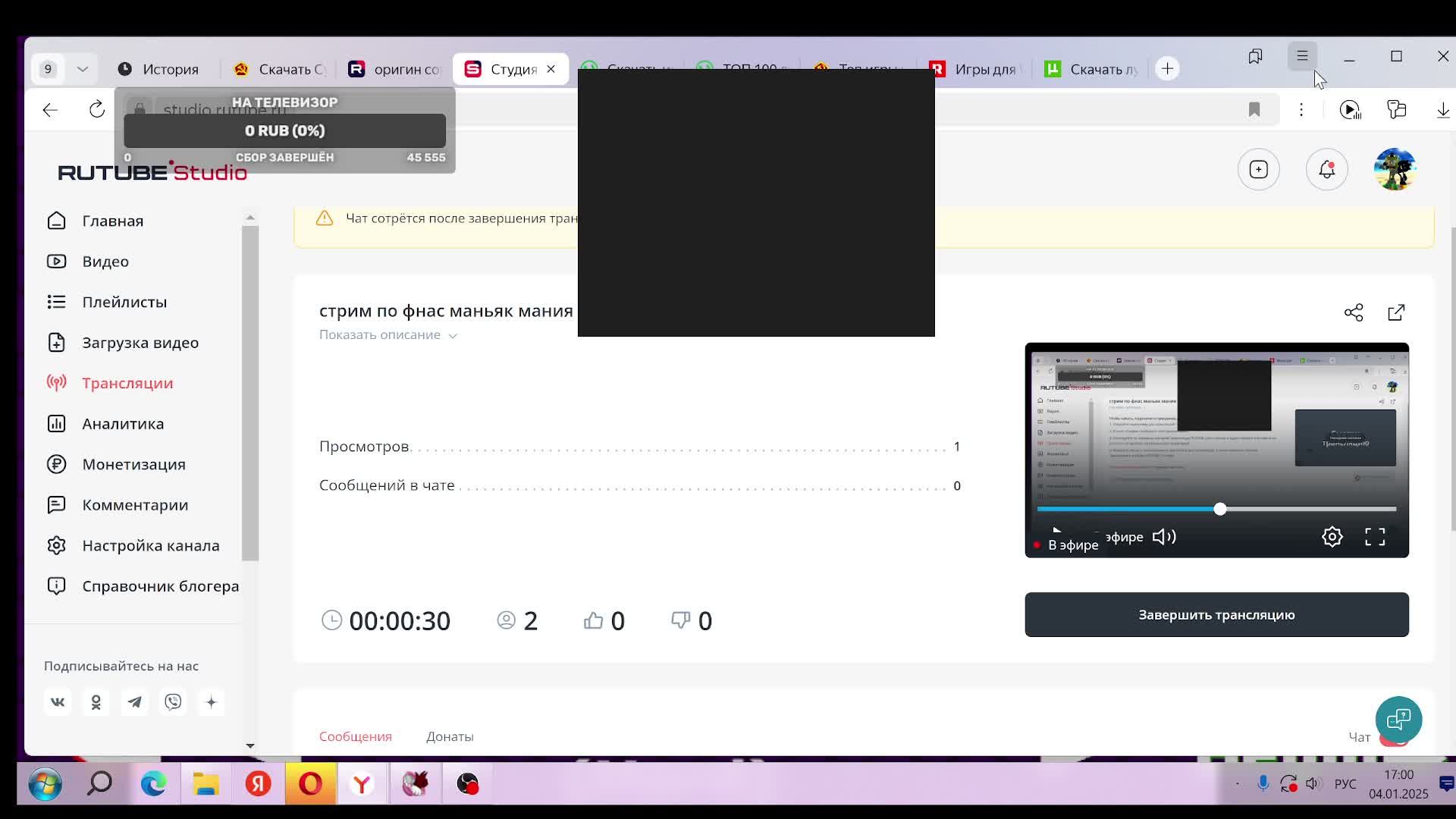1456x819 pixels.
Task: Click the share stream icon
Action: pyautogui.click(x=1354, y=312)
